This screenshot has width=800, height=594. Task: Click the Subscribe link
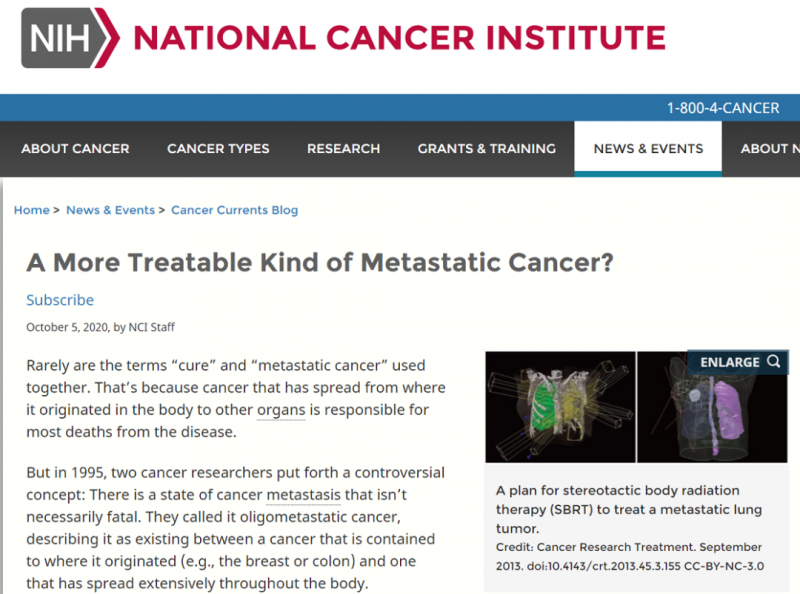point(60,300)
